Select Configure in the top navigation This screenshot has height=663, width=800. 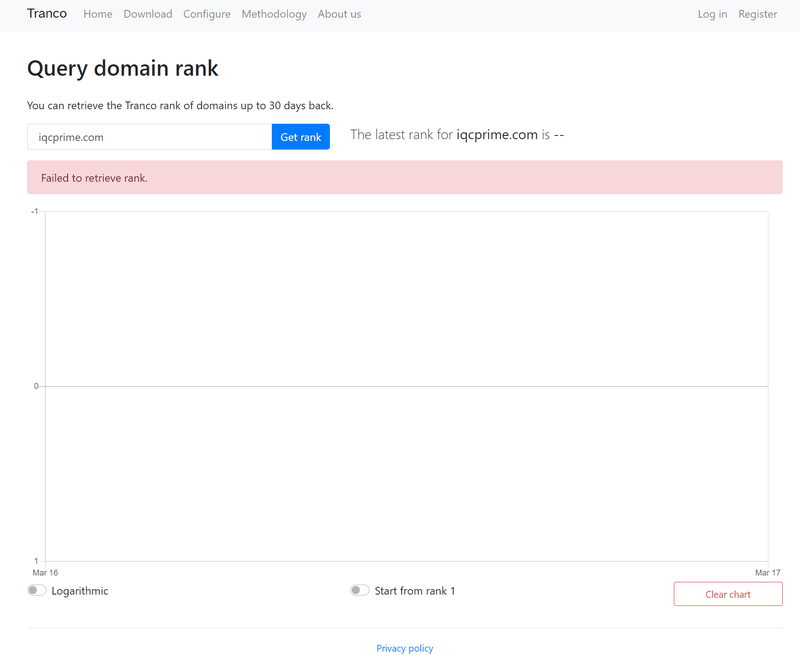point(207,14)
